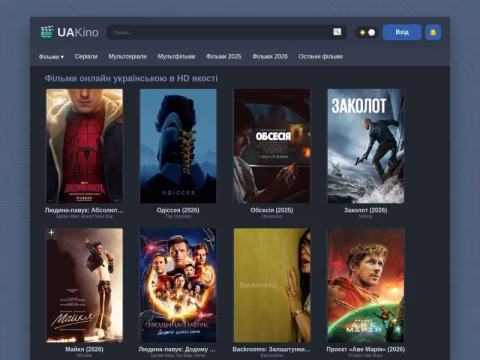Click the Вхід login button
The height and width of the screenshot is (360, 480).
click(402, 32)
